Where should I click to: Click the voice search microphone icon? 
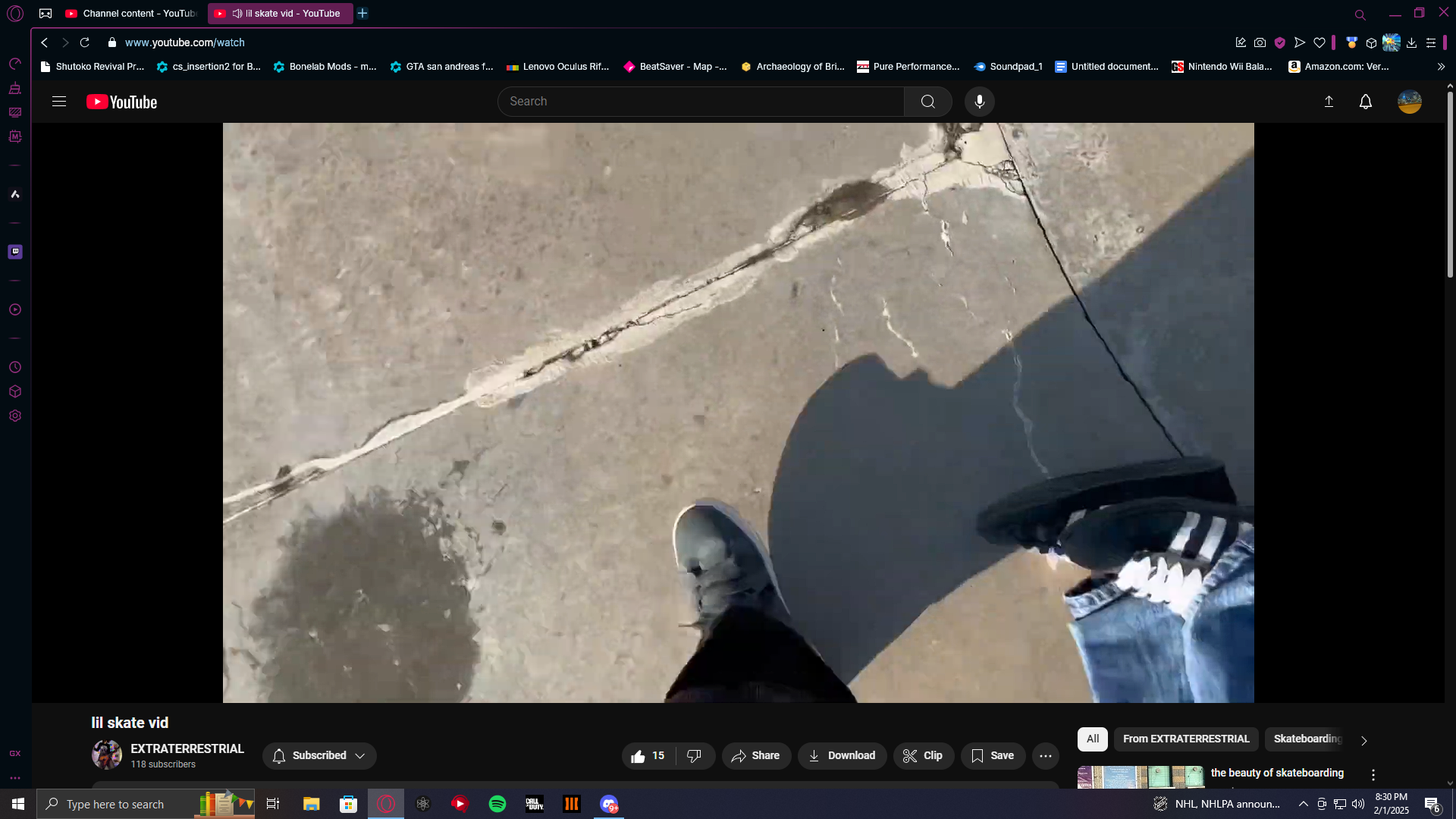click(979, 102)
